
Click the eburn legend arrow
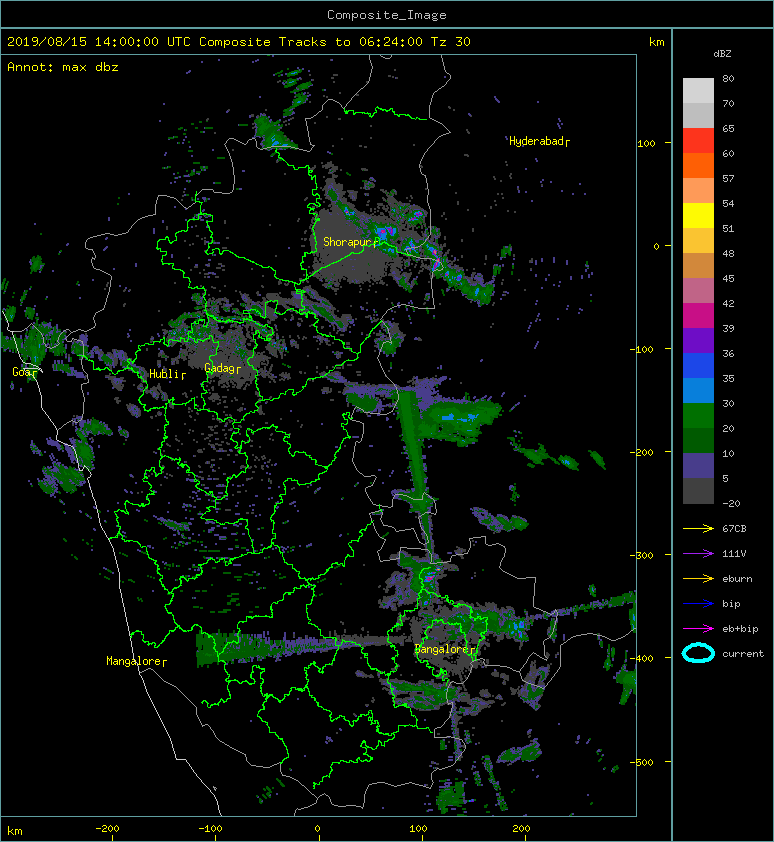click(698, 579)
